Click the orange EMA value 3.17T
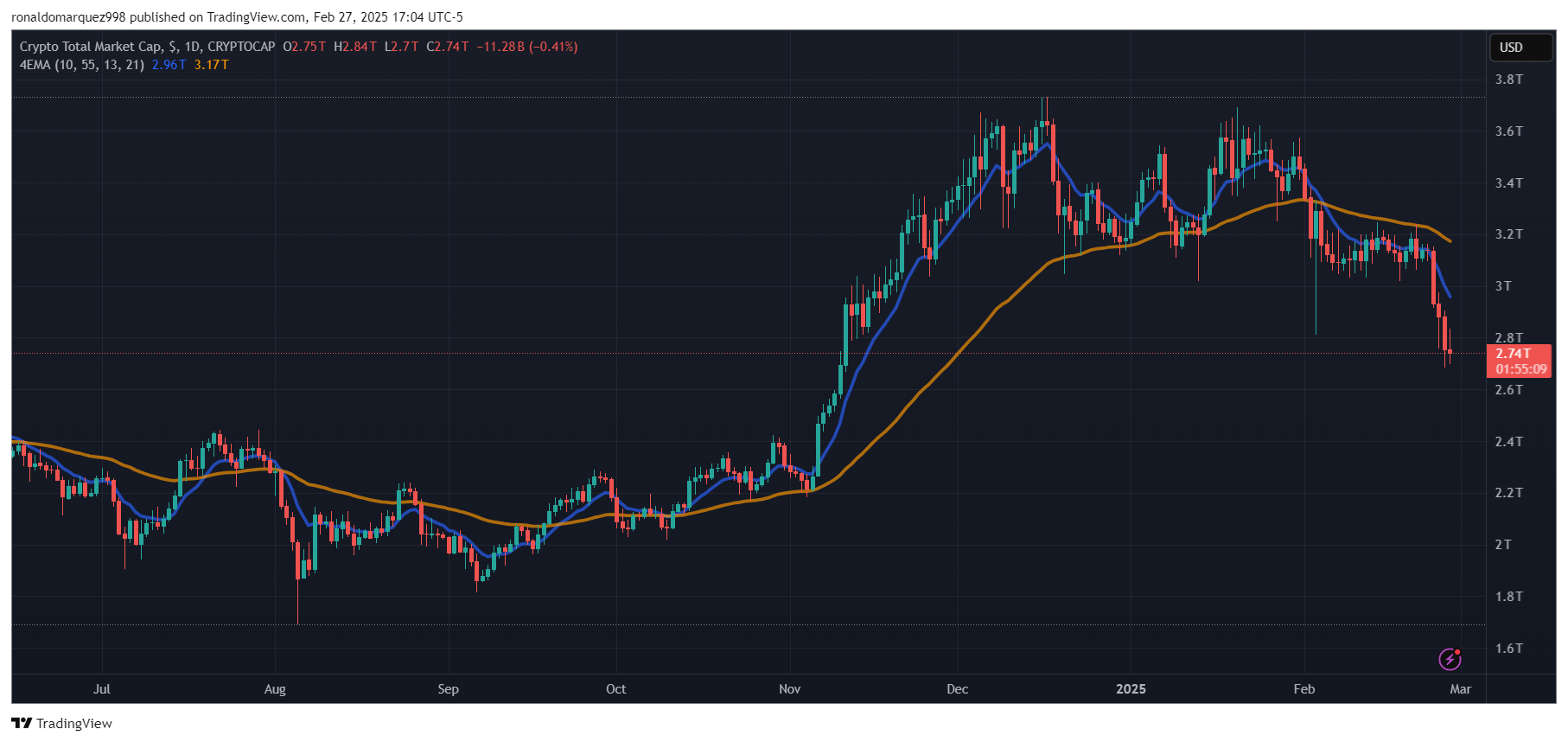This screenshot has height=742, width=1568. tap(212, 65)
